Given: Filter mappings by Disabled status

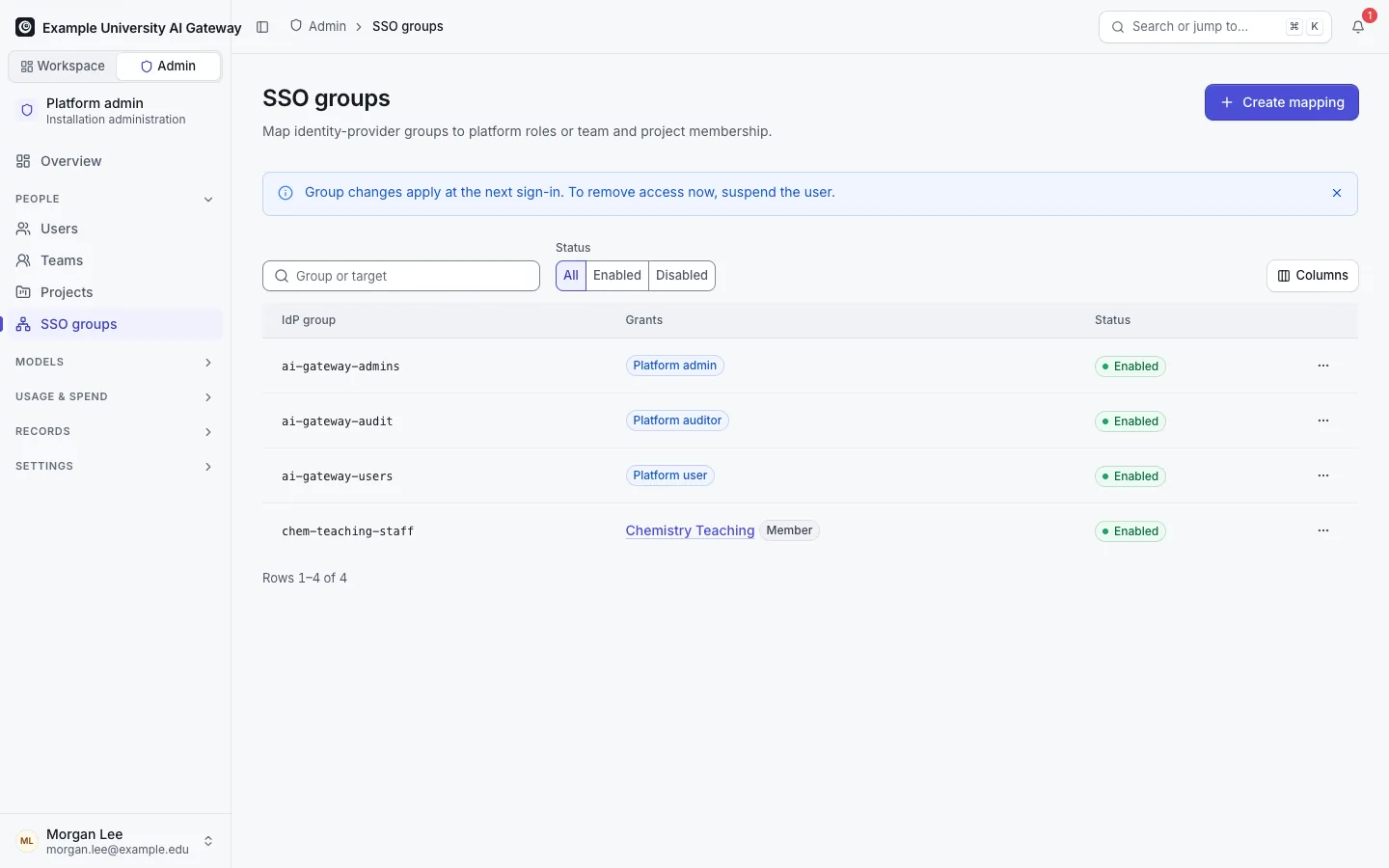Looking at the screenshot, I should click(x=682, y=276).
